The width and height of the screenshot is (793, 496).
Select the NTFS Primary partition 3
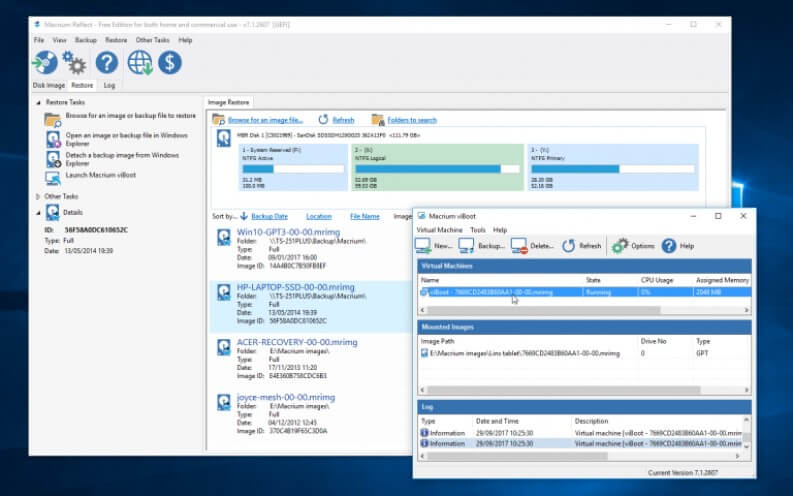613,167
